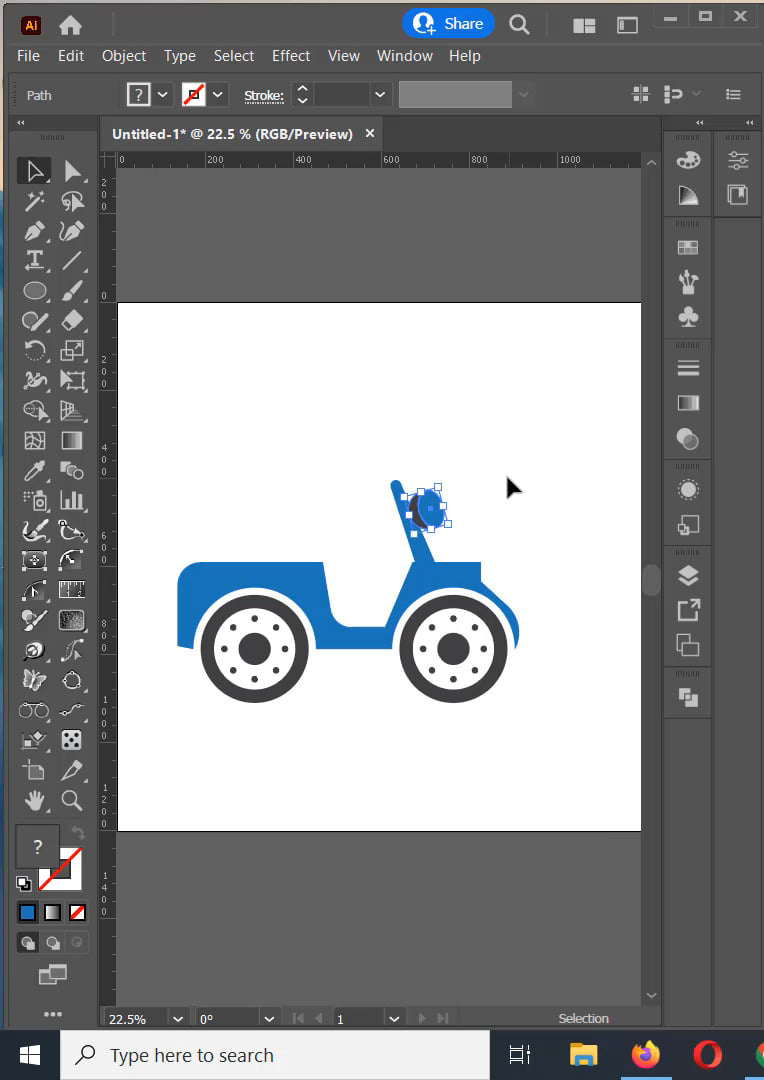Open the Window menu
This screenshot has height=1080, width=764.
[x=404, y=56]
